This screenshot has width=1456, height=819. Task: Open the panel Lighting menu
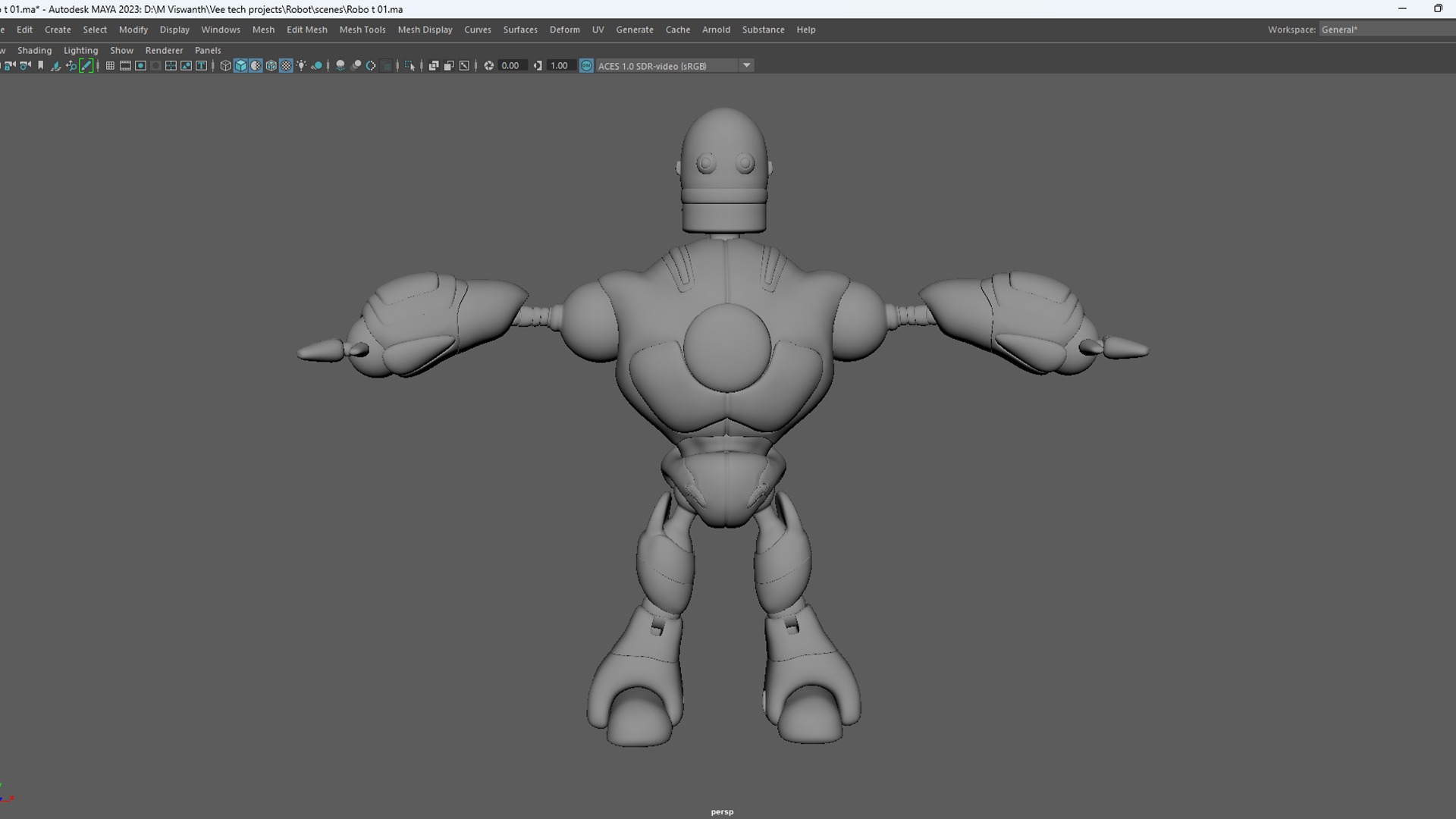[81, 50]
